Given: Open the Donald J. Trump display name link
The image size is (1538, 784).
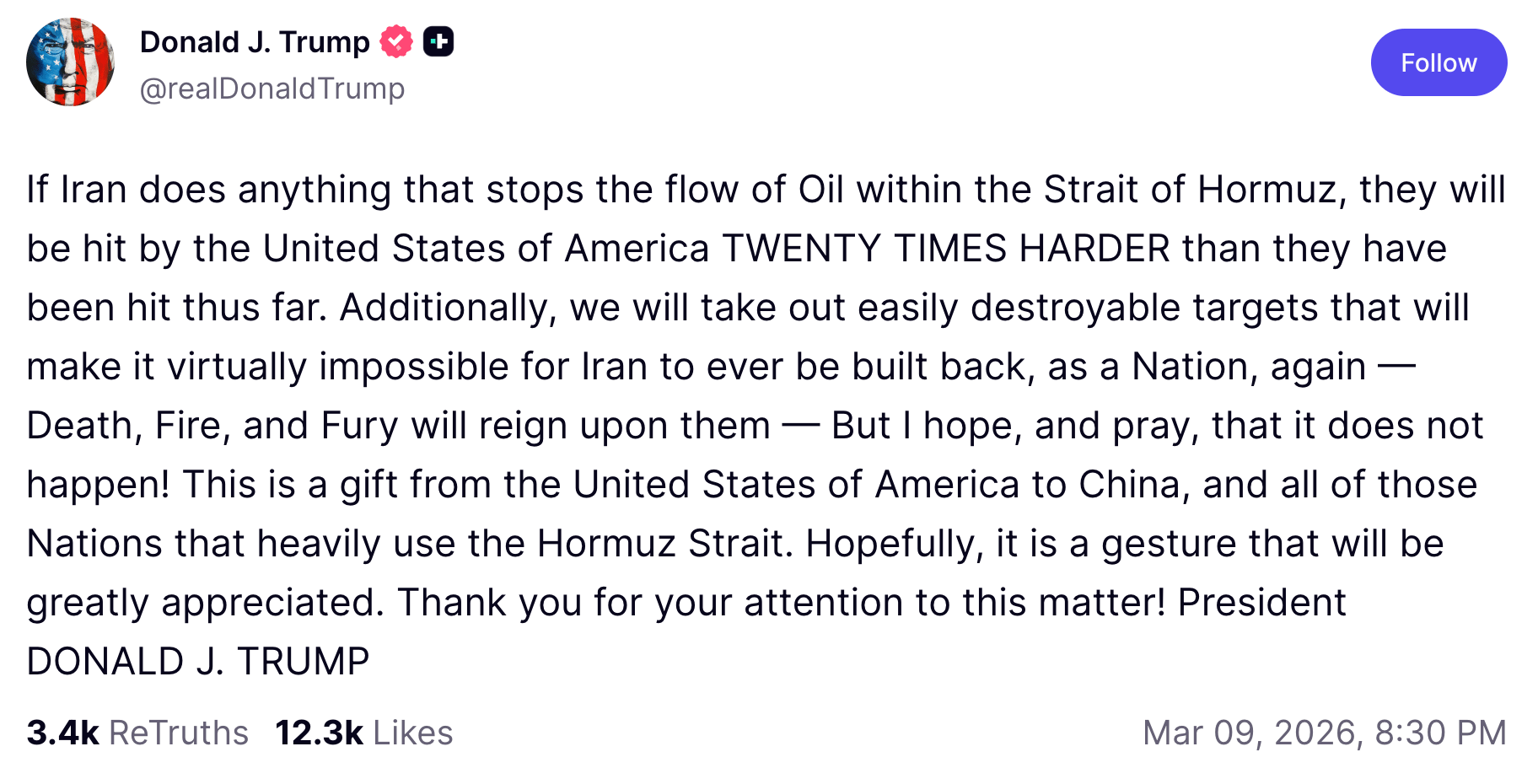Looking at the screenshot, I should (x=255, y=41).
